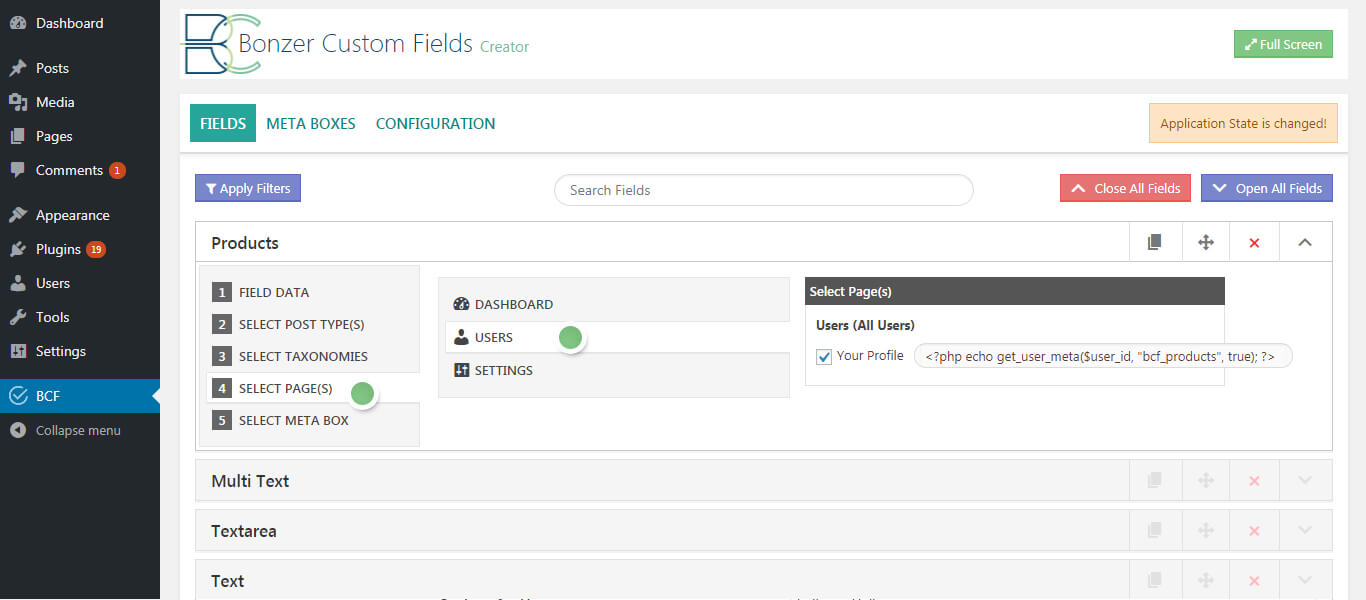Viewport: 1366px width, 600px height.
Task: Expand the Text field
Action: click(1305, 580)
